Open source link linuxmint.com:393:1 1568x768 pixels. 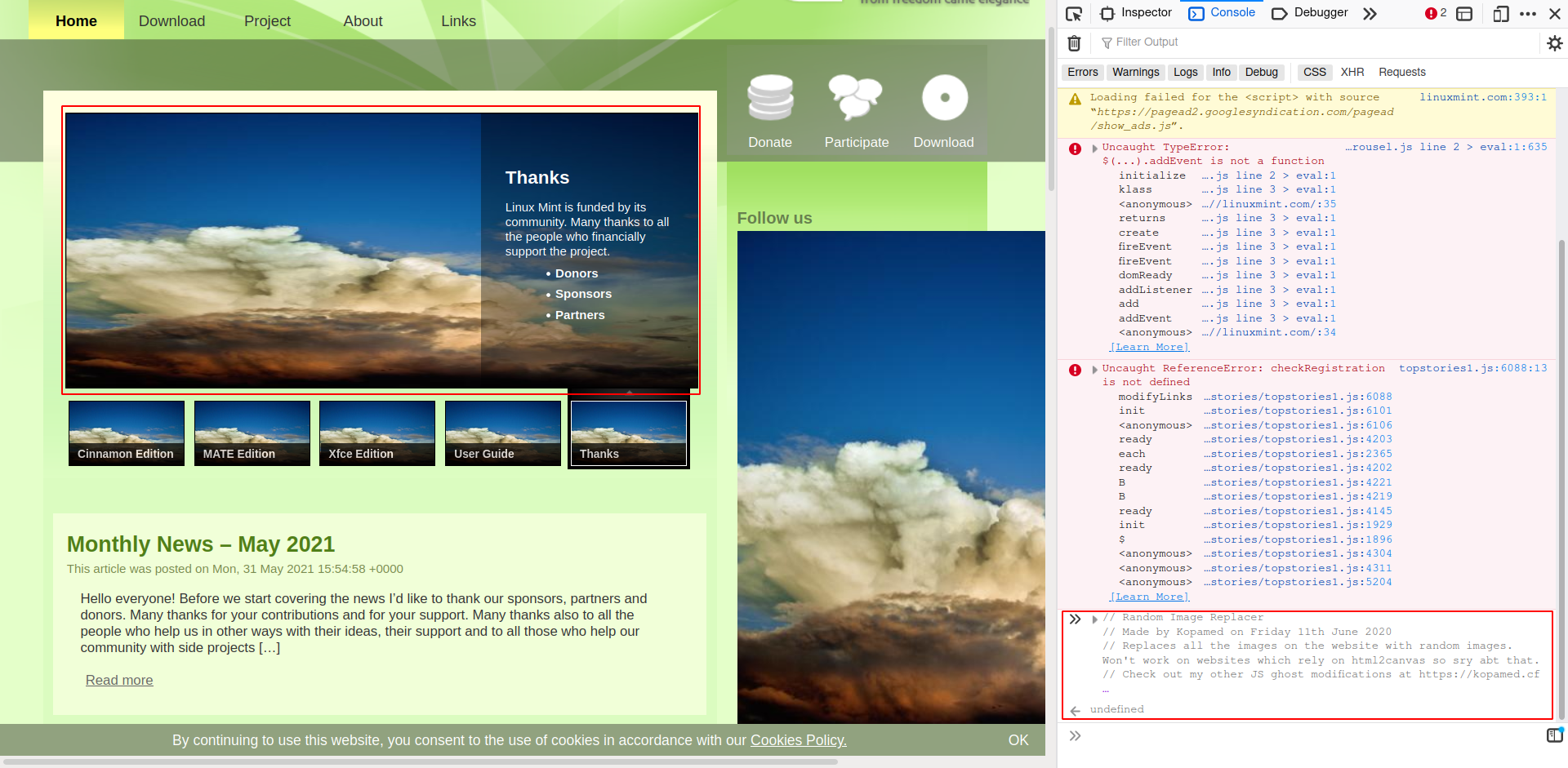click(x=1483, y=97)
